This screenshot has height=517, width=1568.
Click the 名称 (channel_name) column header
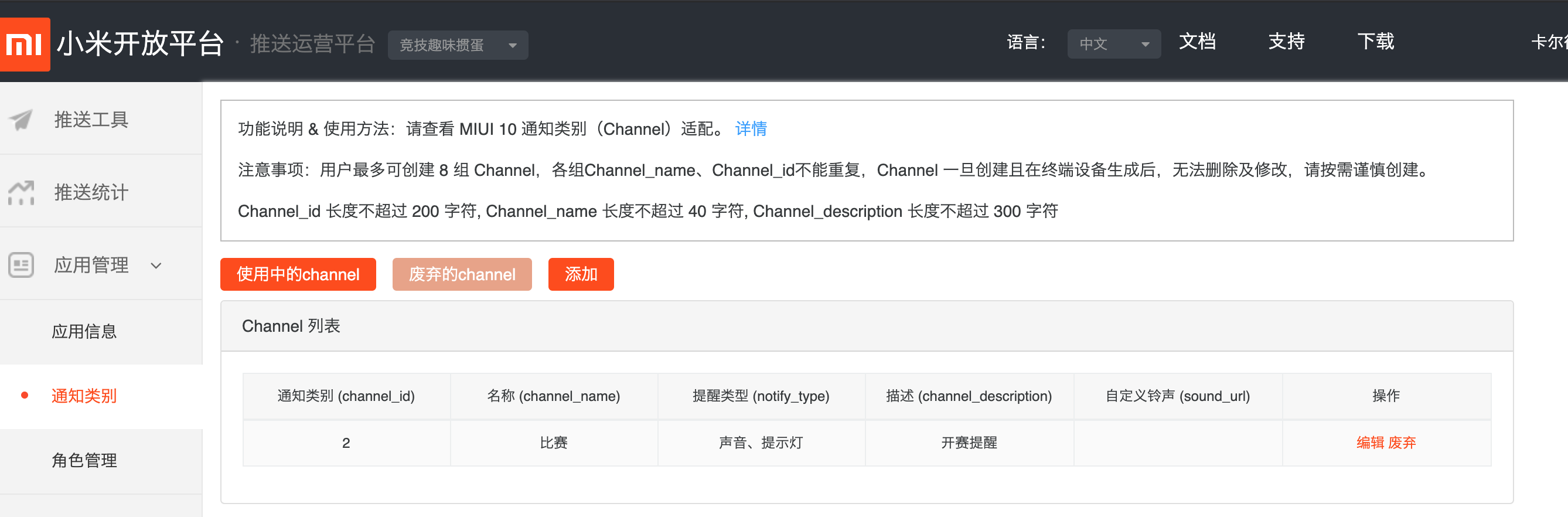tap(553, 396)
